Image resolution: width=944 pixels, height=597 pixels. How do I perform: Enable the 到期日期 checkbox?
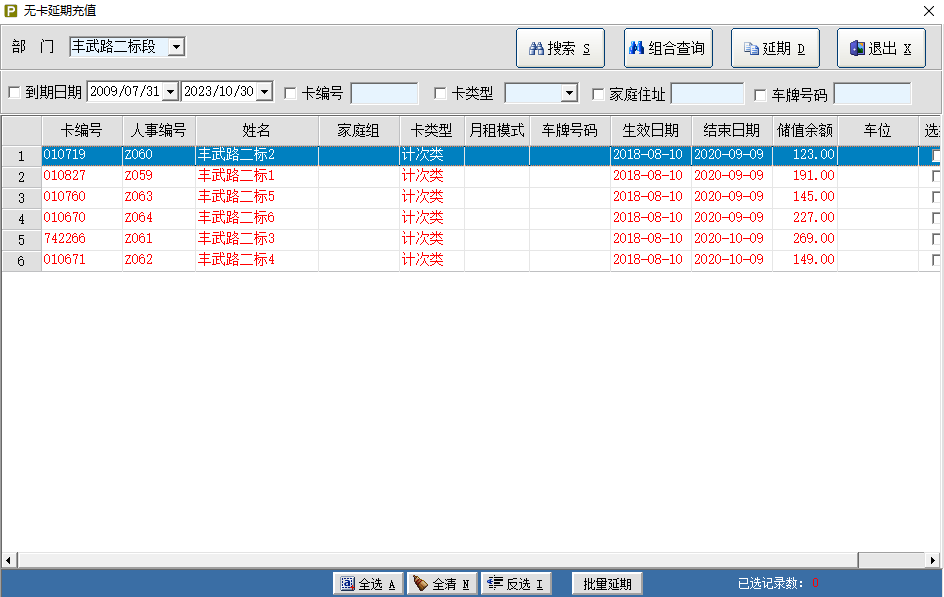14,93
